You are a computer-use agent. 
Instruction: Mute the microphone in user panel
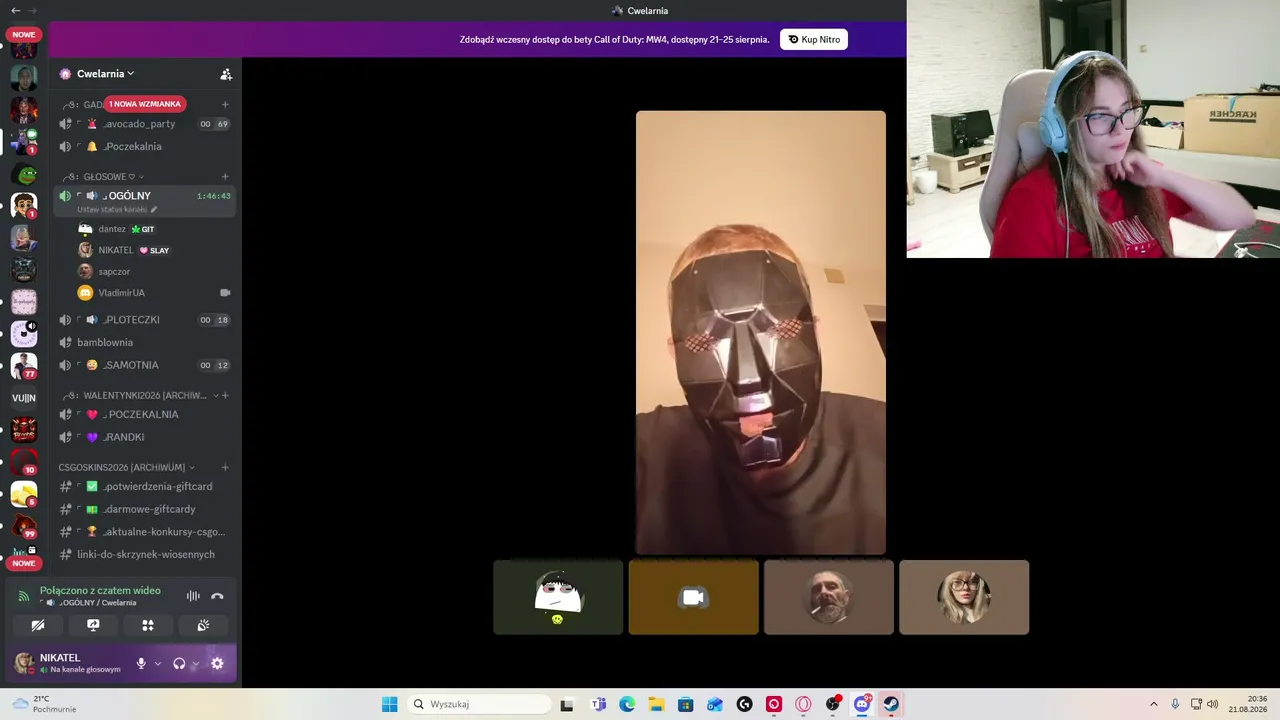[141, 663]
